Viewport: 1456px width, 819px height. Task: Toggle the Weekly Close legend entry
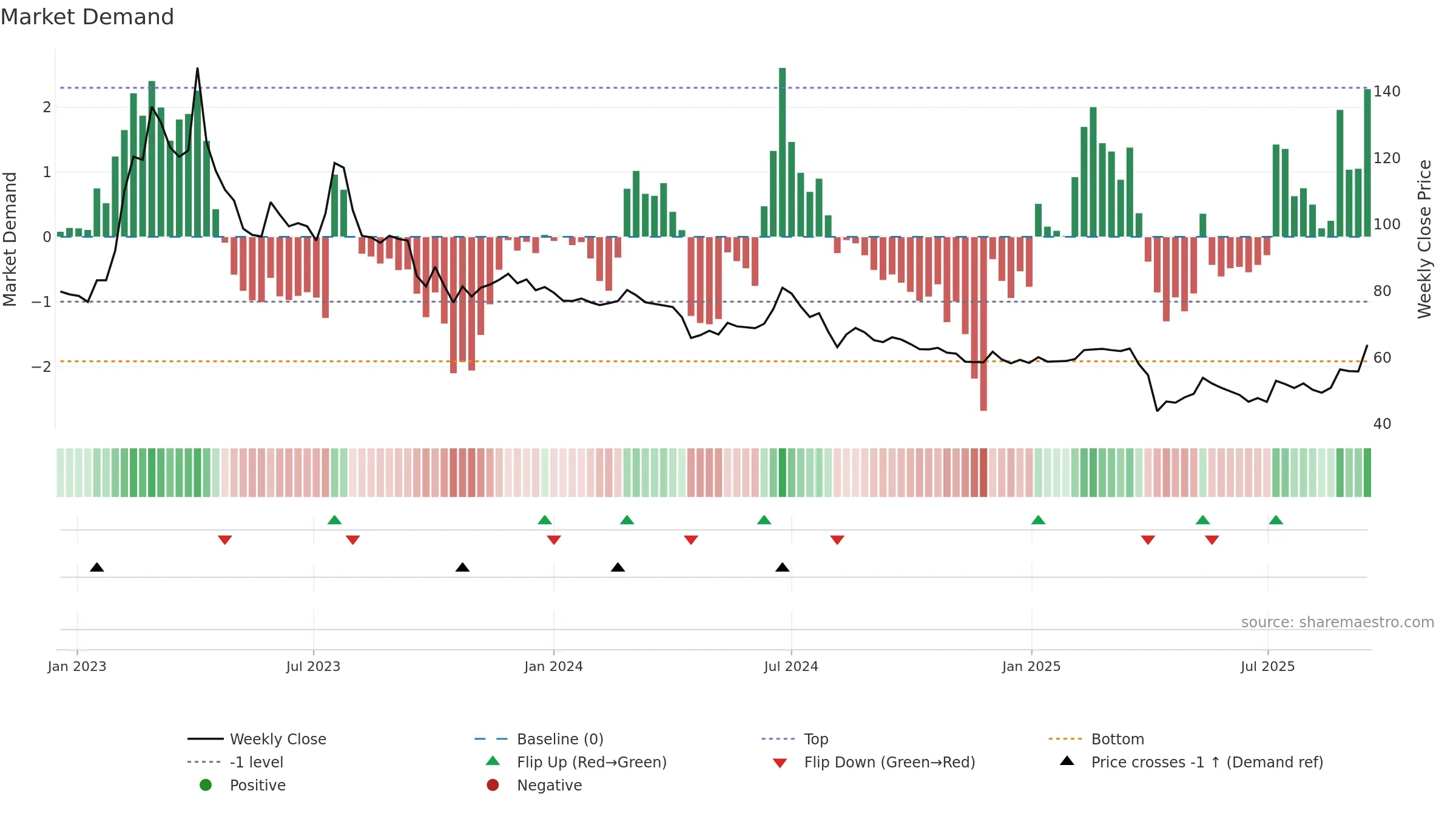257,739
